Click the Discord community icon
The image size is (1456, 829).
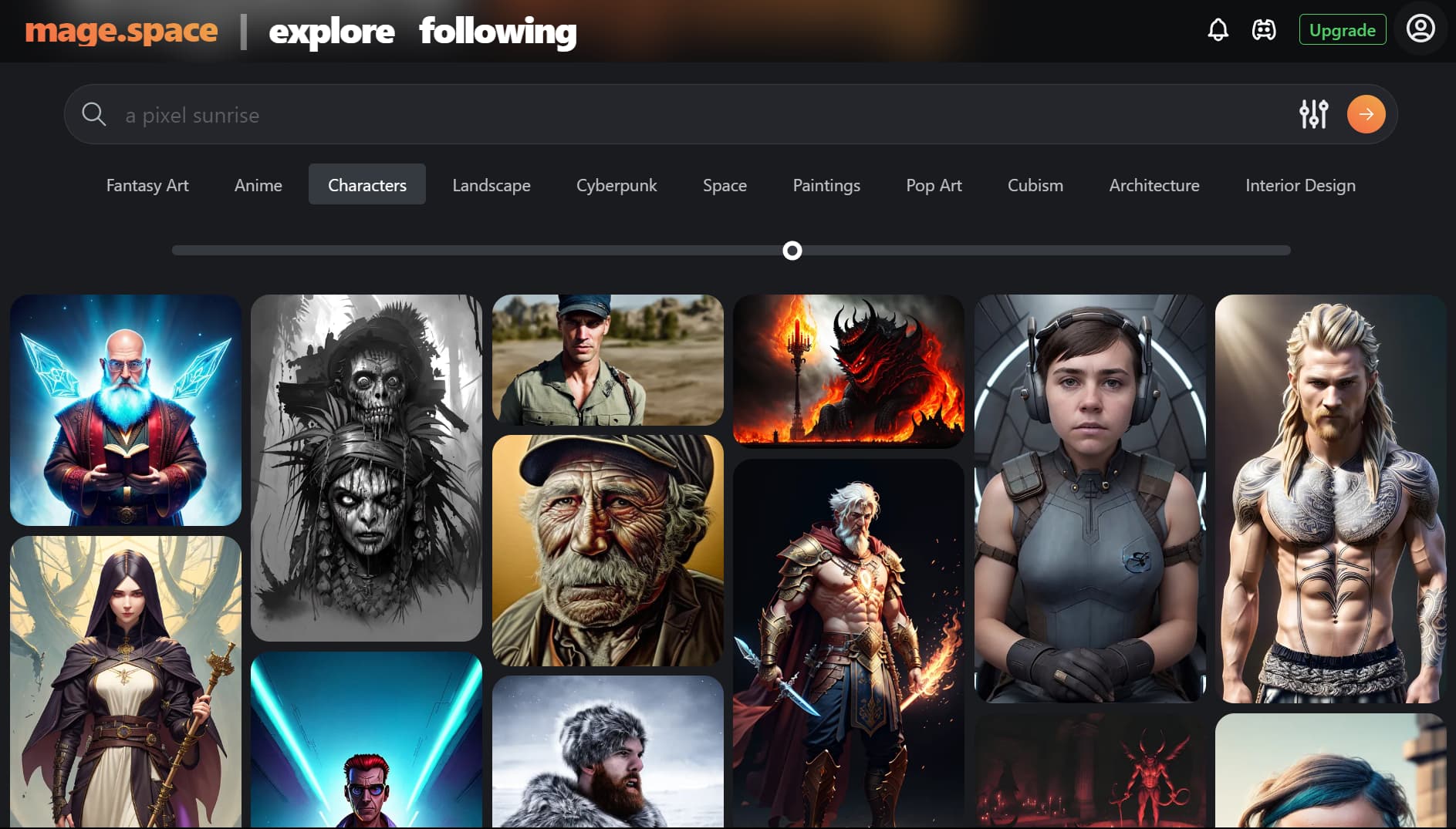point(1263,30)
